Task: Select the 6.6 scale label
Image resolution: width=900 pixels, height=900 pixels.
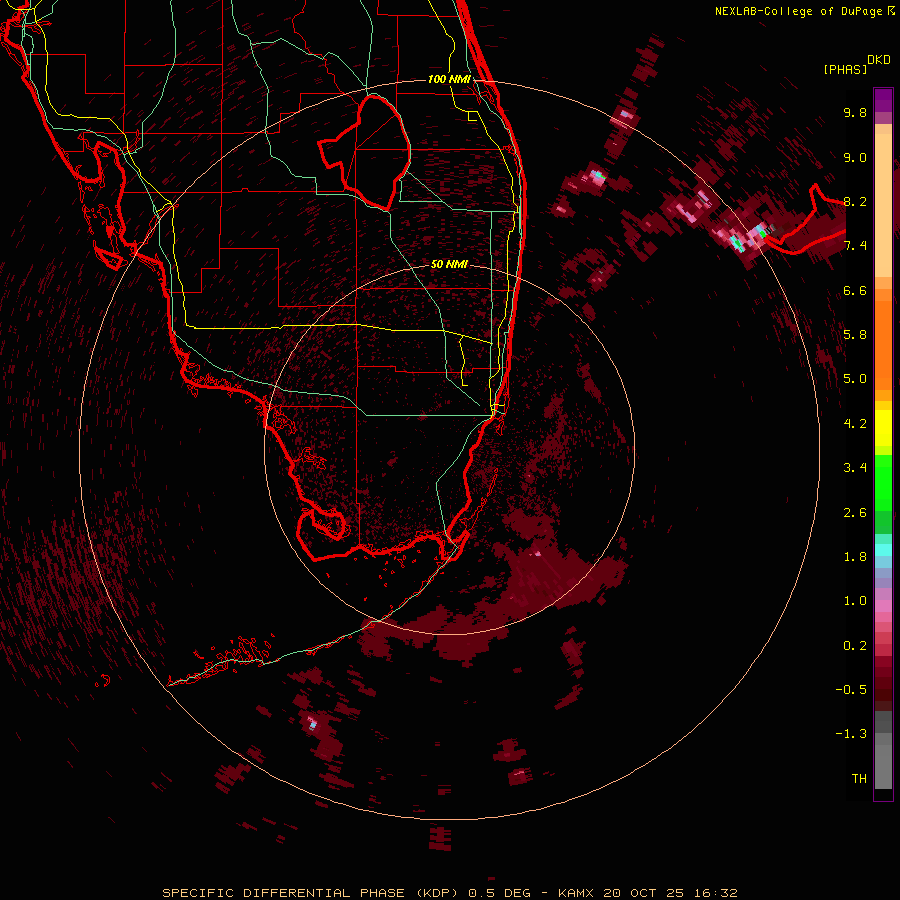Action: click(x=855, y=290)
